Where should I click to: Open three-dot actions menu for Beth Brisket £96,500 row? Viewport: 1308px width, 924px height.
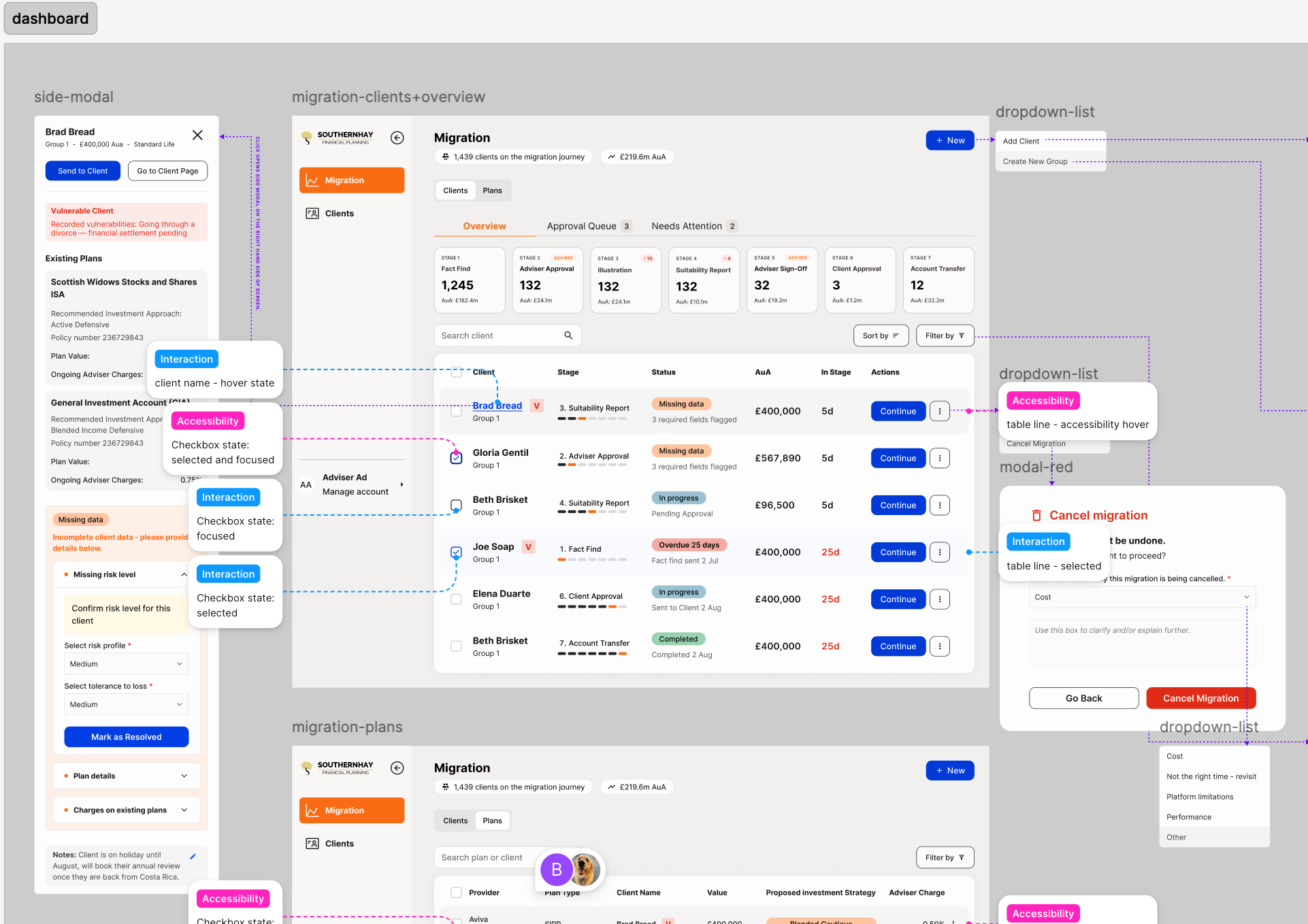940,505
